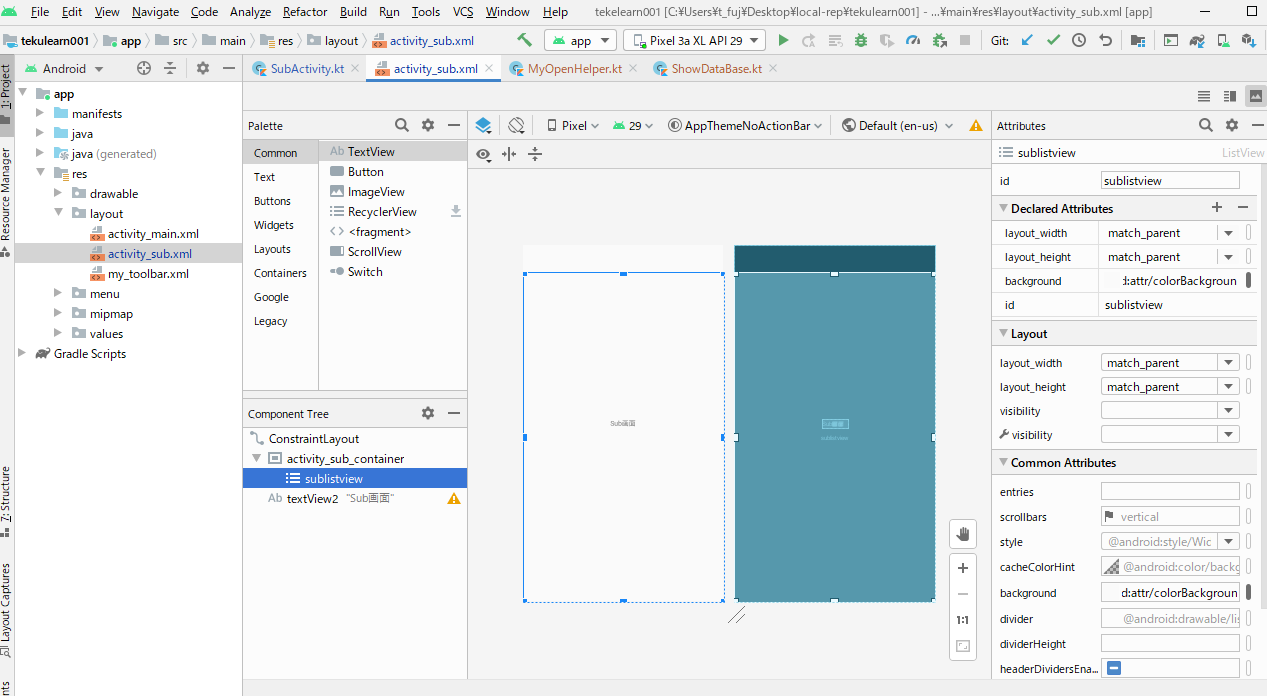Open Palette settings gear
This screenshot has height=696, width=1267.
[428, 125]
